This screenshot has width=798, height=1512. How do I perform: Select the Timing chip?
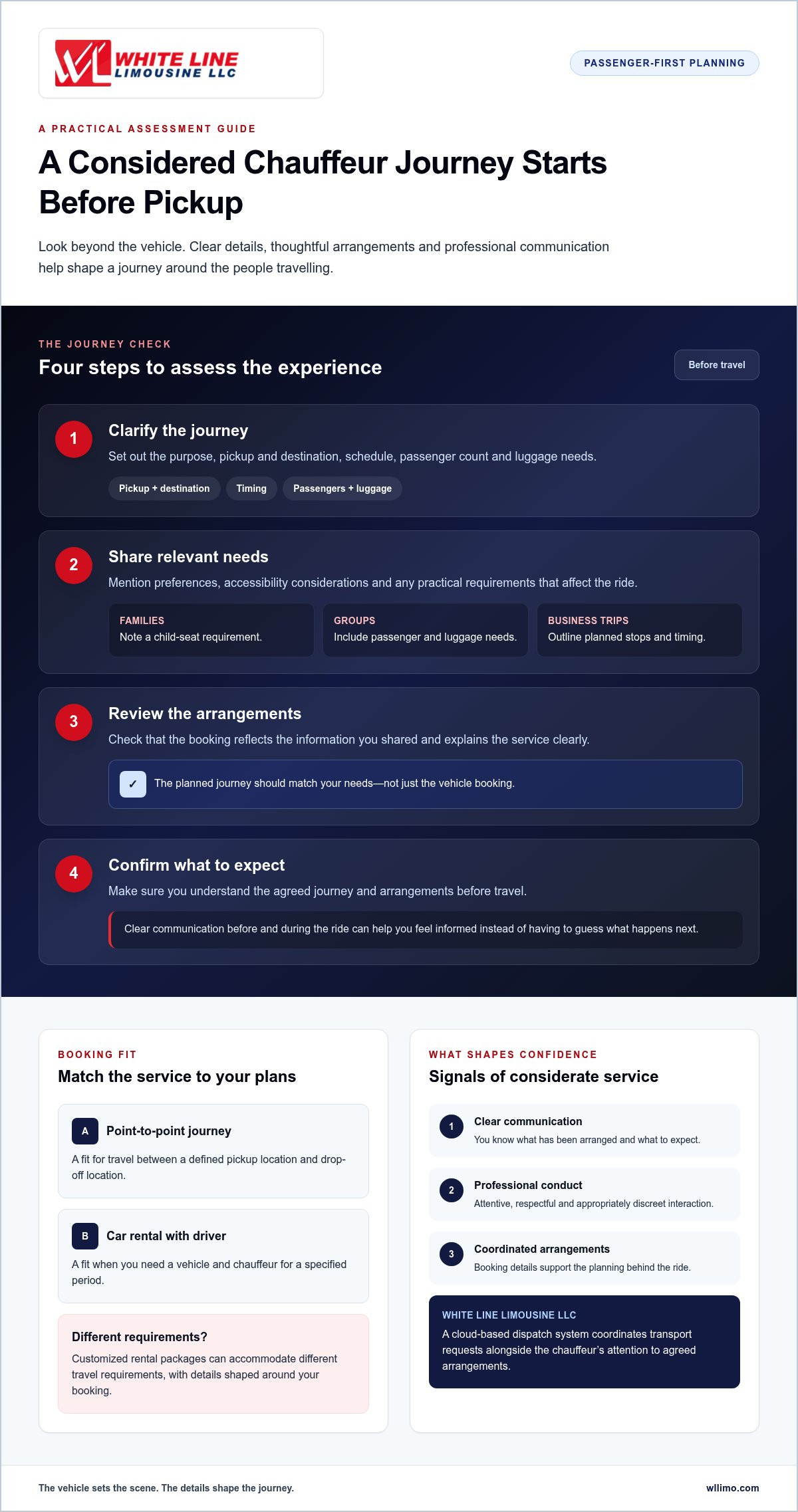[251, 488]
